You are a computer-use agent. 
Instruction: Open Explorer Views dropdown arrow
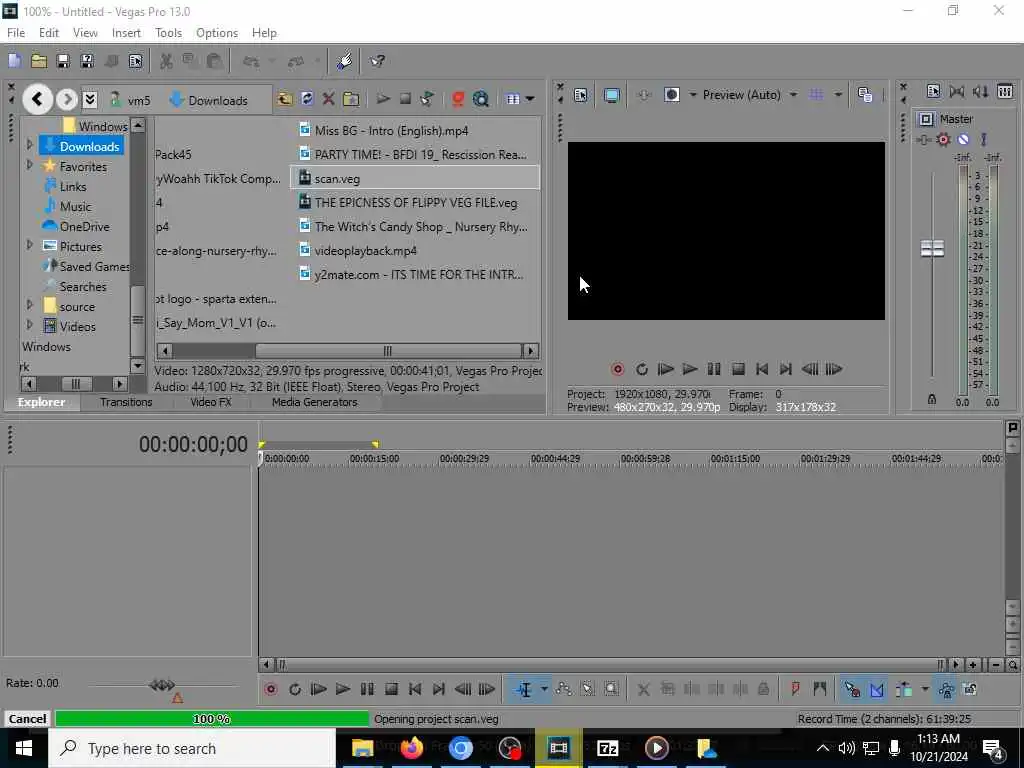(x=530, y=99)
